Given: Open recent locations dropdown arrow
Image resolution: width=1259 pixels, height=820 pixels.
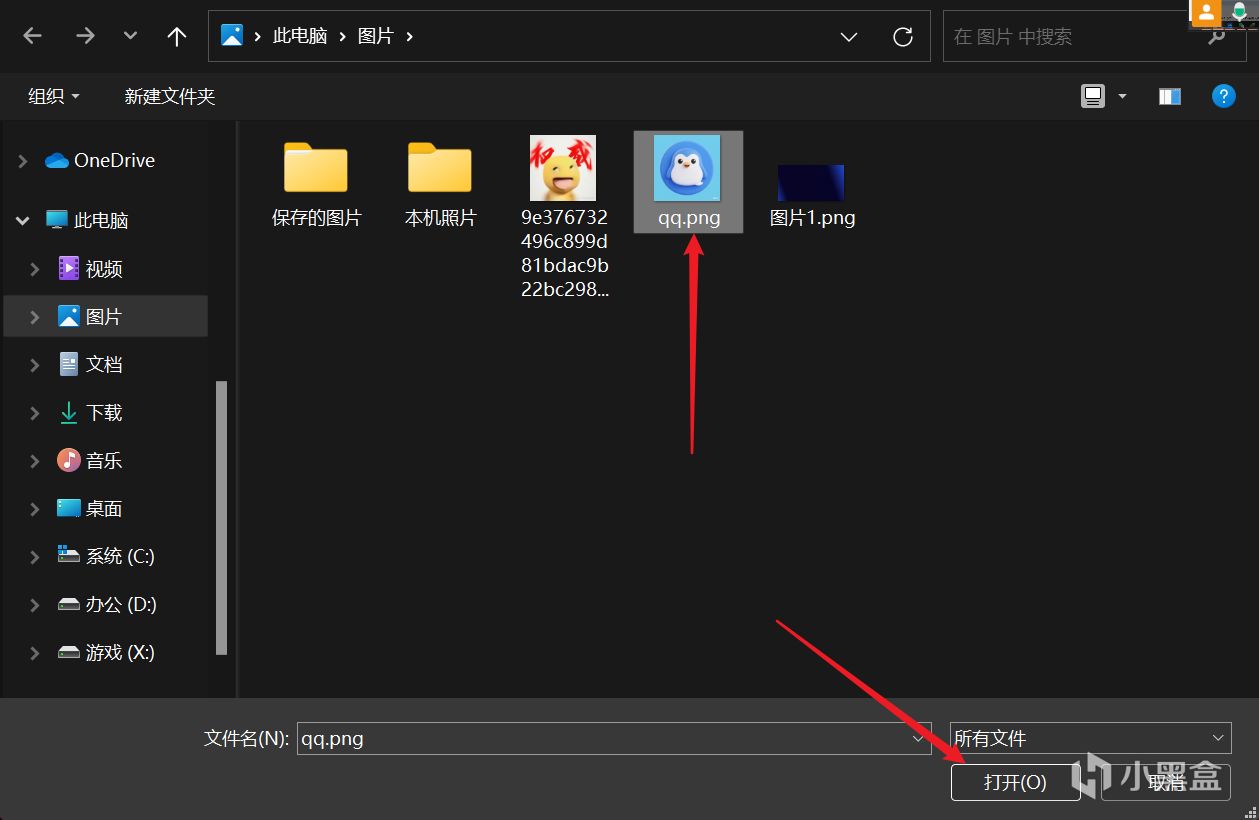Looking at the screenshot, I should pyautogui.click(x=130, y=36).
